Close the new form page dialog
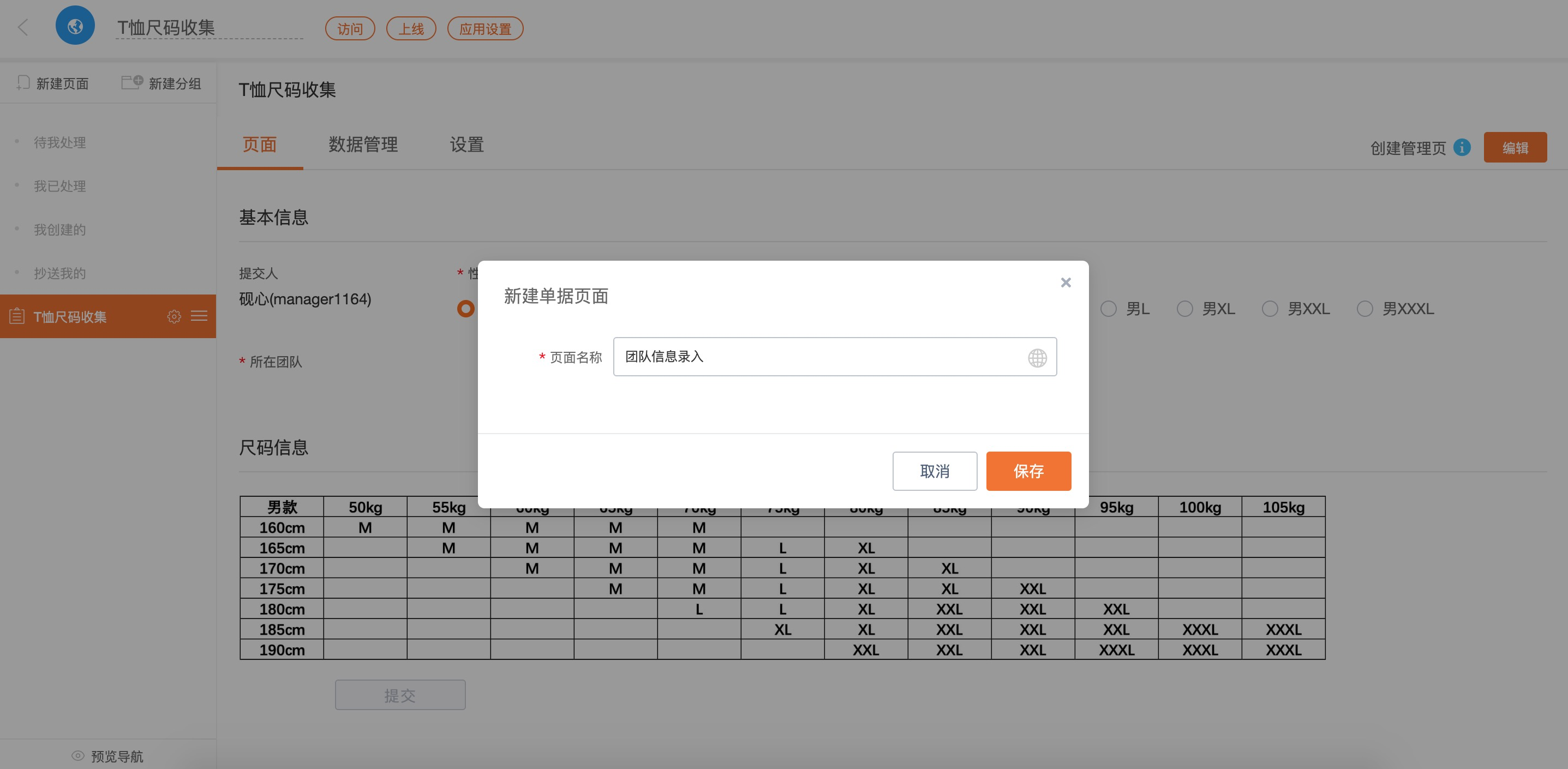1568x769 pixels. pyautogui.click(x=1065, y=283)
